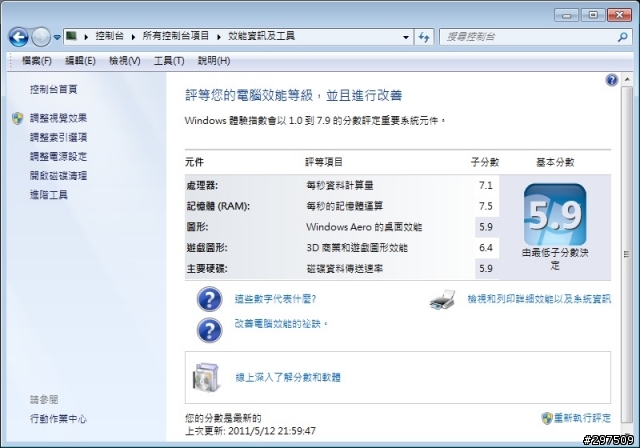Image resolution: width=640 pixels, height=448 pixels.
Task: Click the 7.5 memory subscore
Action: (x=486, y=206)
